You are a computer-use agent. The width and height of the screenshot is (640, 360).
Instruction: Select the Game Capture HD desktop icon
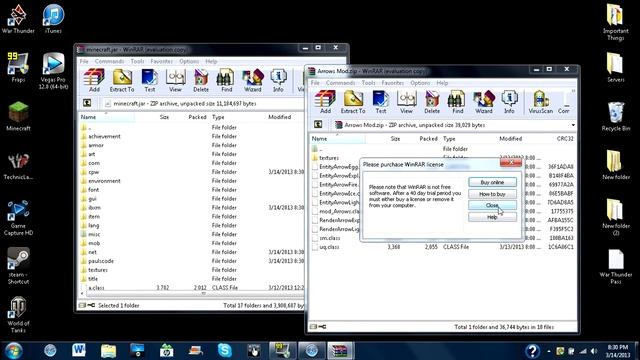pos(18,218)
